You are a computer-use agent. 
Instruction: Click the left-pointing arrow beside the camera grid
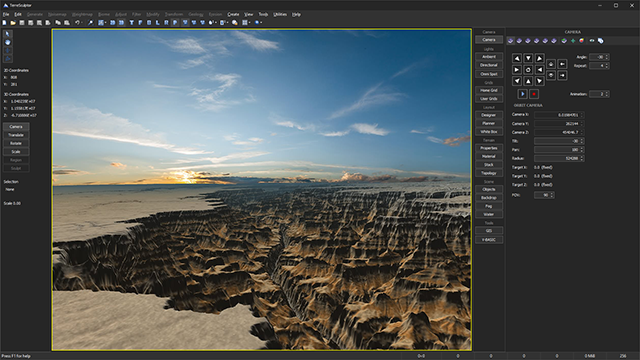click(x=562, y=64)
